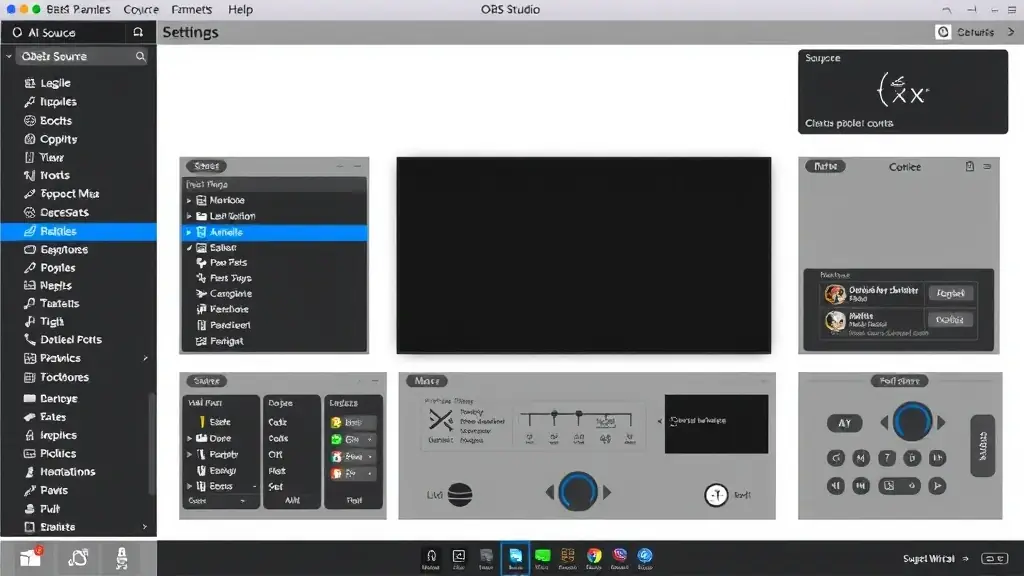The width and height of the screenshot is (1024, 576).
Task: Click the display icon beside Sugel Wiftal
Action: pyautogui.click(x=995, y=558)
